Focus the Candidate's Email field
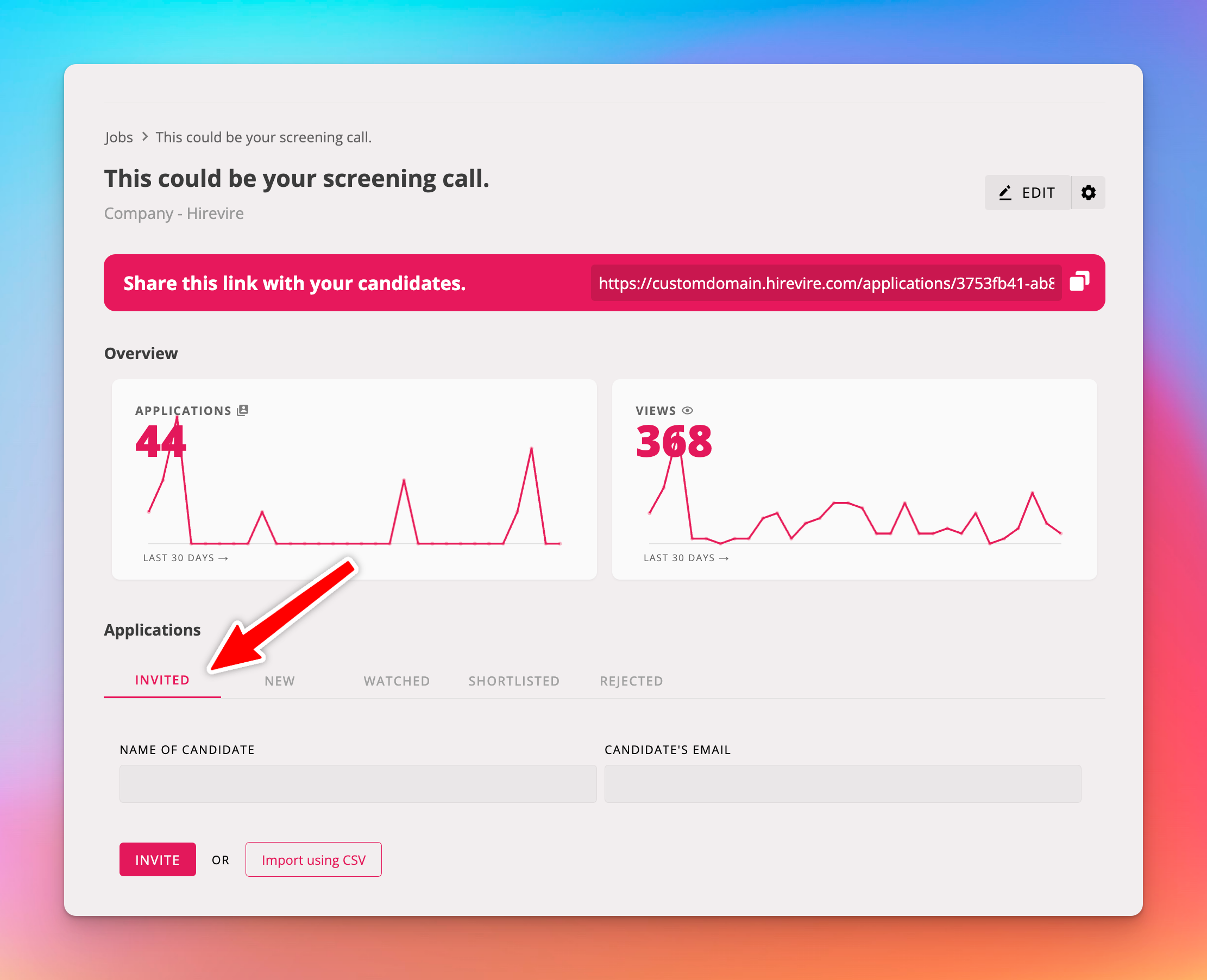The image size is (1207, 980). click(843, 783)
